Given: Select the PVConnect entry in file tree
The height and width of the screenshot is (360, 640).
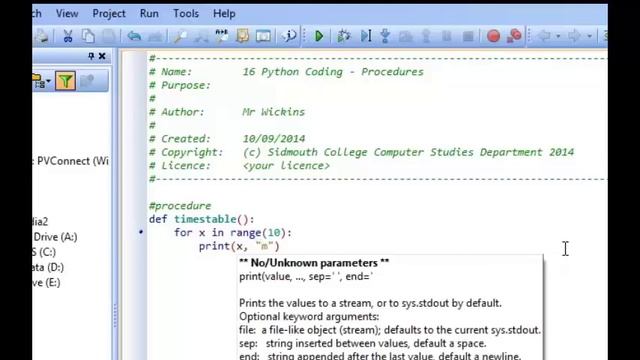Looking at the screenshot, I should pyautogui.click(x=71, y=161).
